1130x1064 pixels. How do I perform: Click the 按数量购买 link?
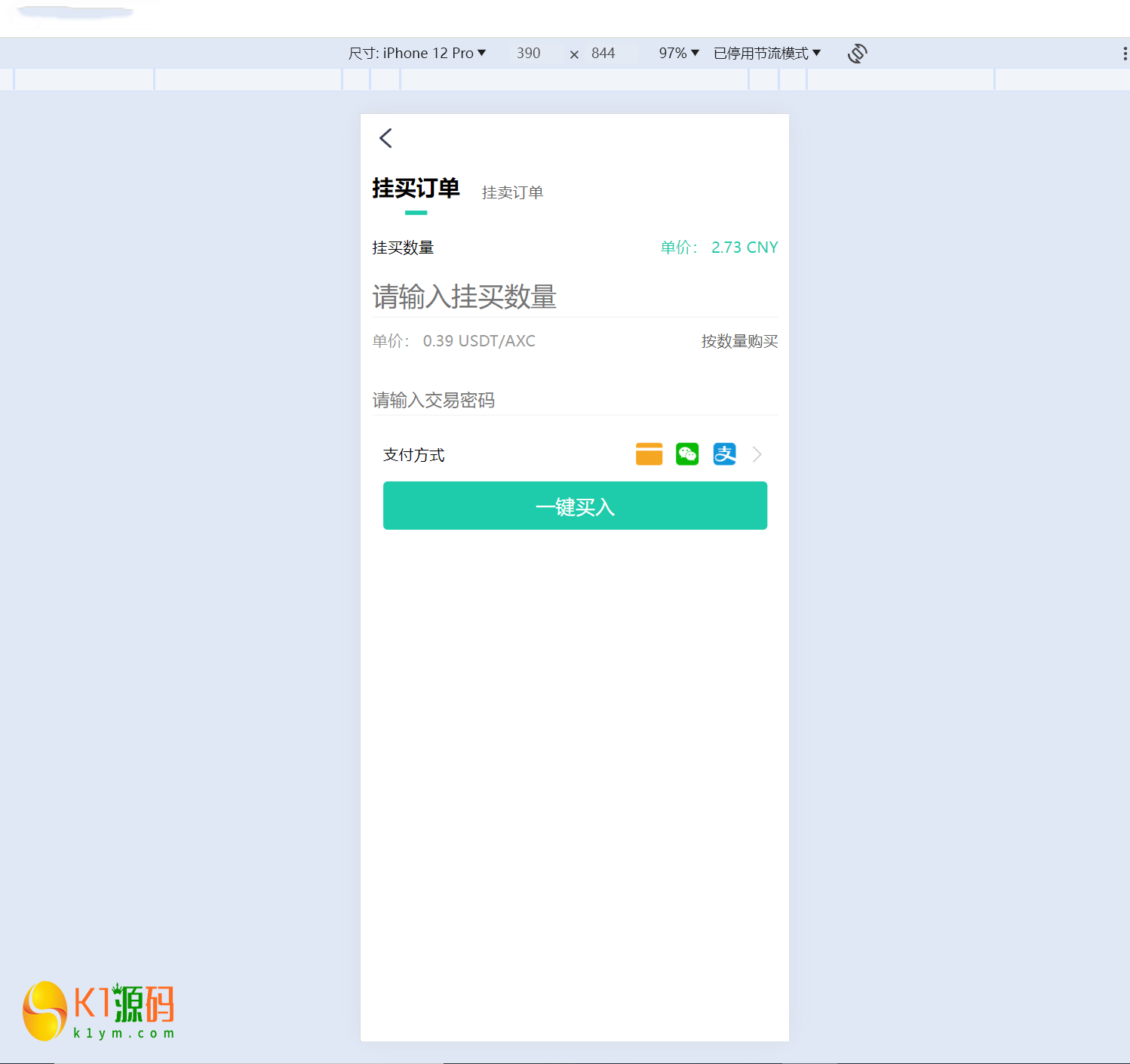click(739, 341)
